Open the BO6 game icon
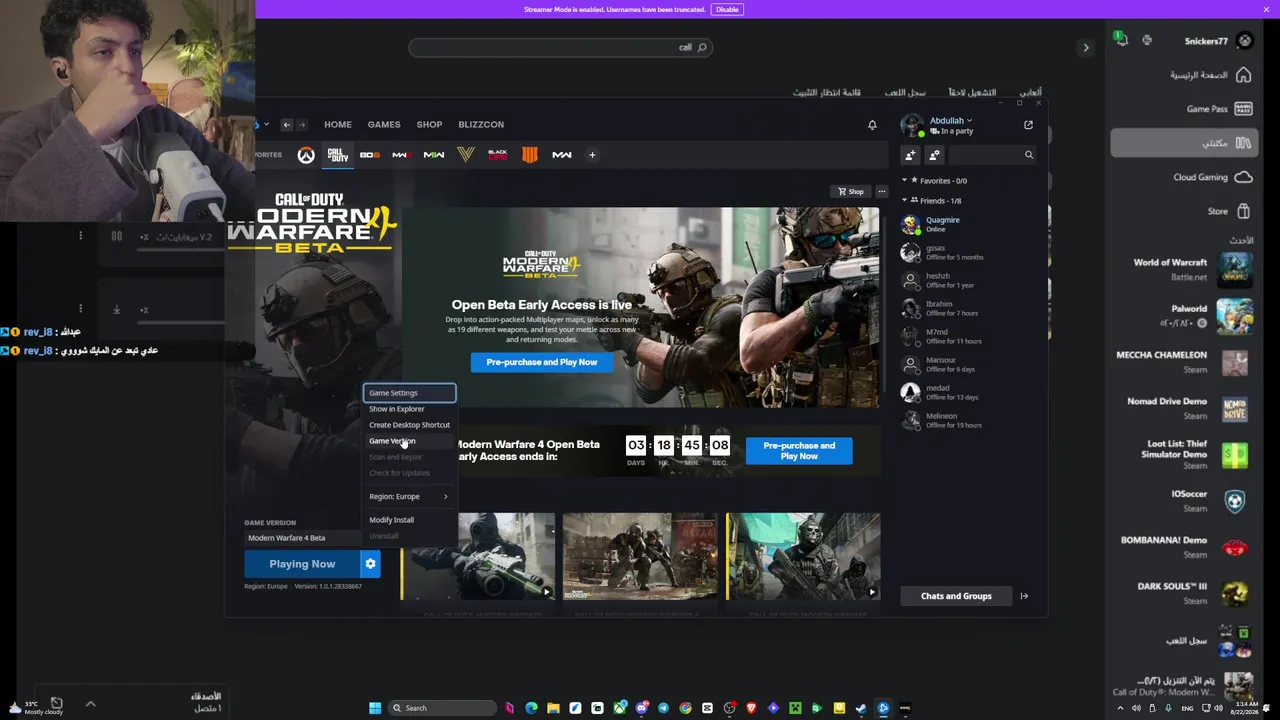This screenshot has width=1280, height=720. (369, 155)
